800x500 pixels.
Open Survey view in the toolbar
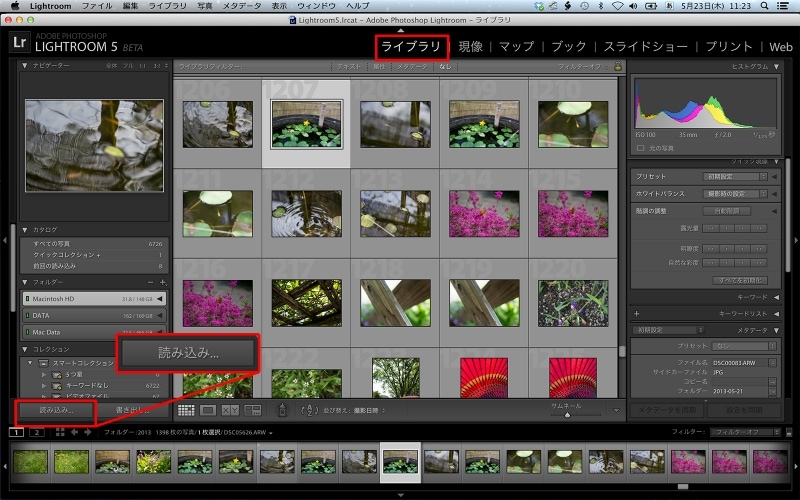252,410
